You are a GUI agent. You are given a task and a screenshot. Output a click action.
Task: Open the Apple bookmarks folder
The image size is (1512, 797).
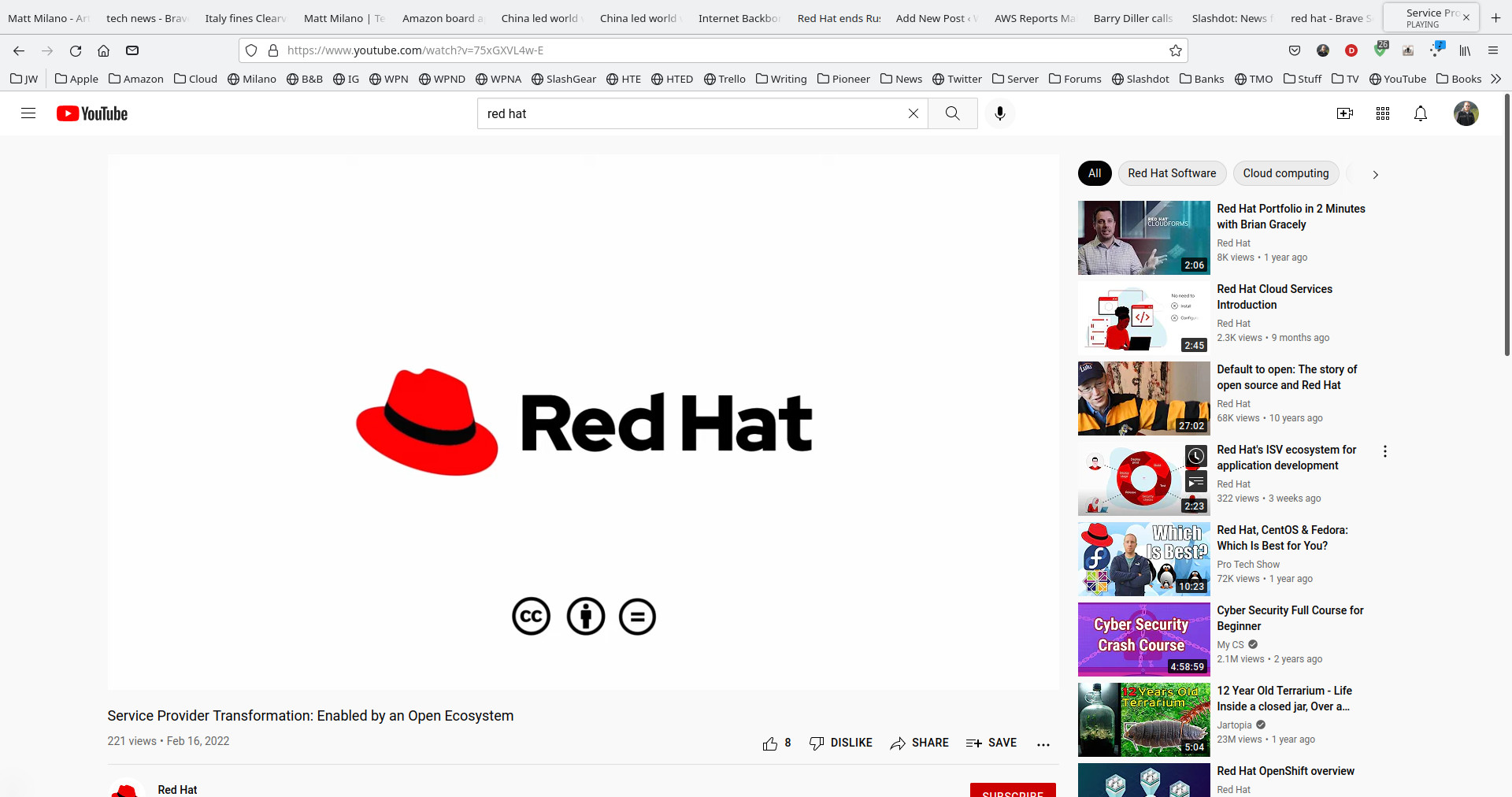(x=76, y=79)
